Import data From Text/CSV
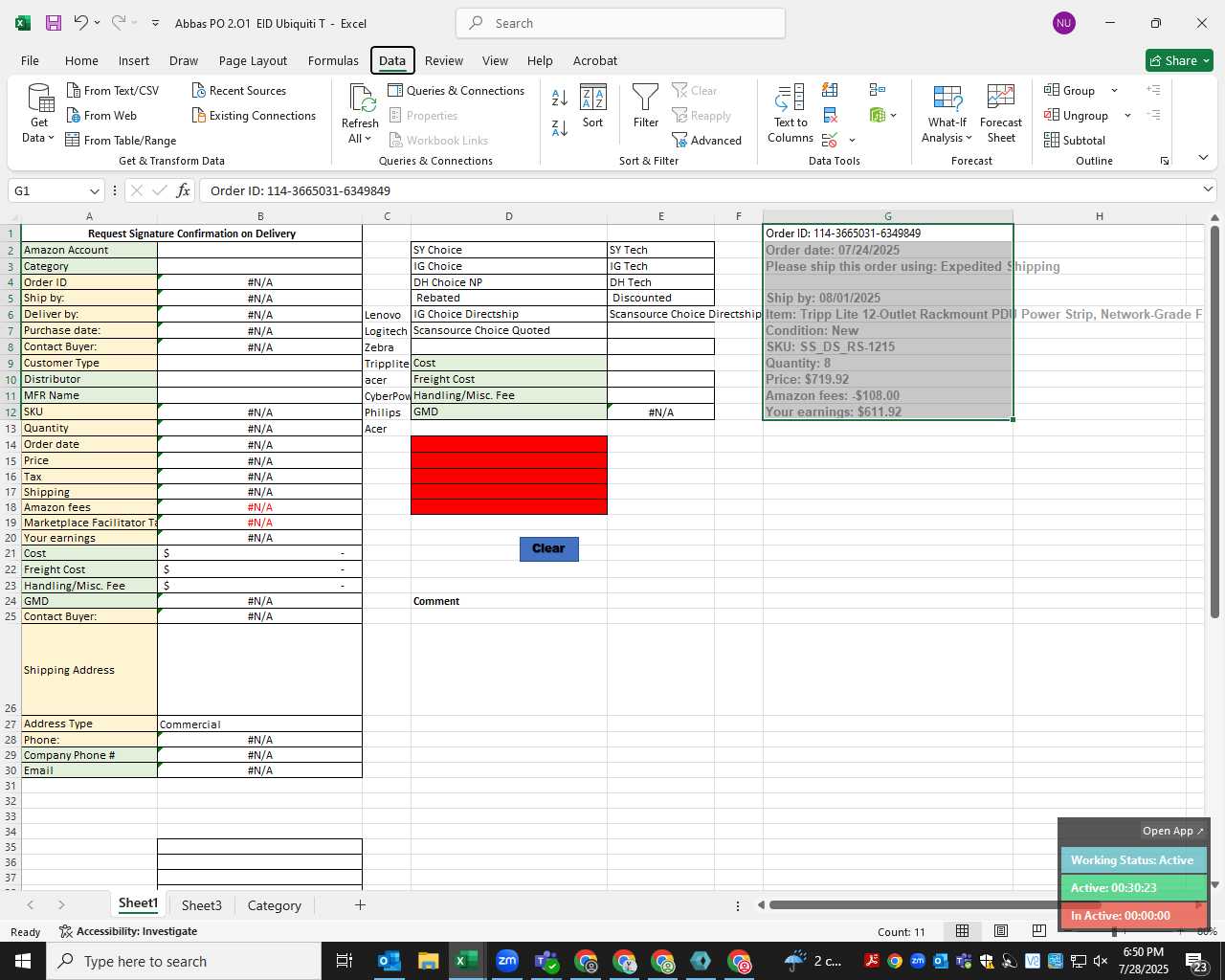 pyautogui.click(x=113, y=90)
